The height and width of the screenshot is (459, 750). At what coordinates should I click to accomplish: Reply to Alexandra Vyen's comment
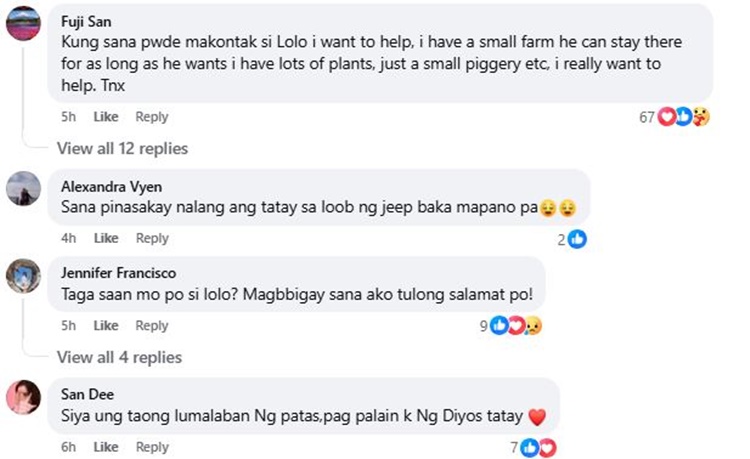pos(152,238)
